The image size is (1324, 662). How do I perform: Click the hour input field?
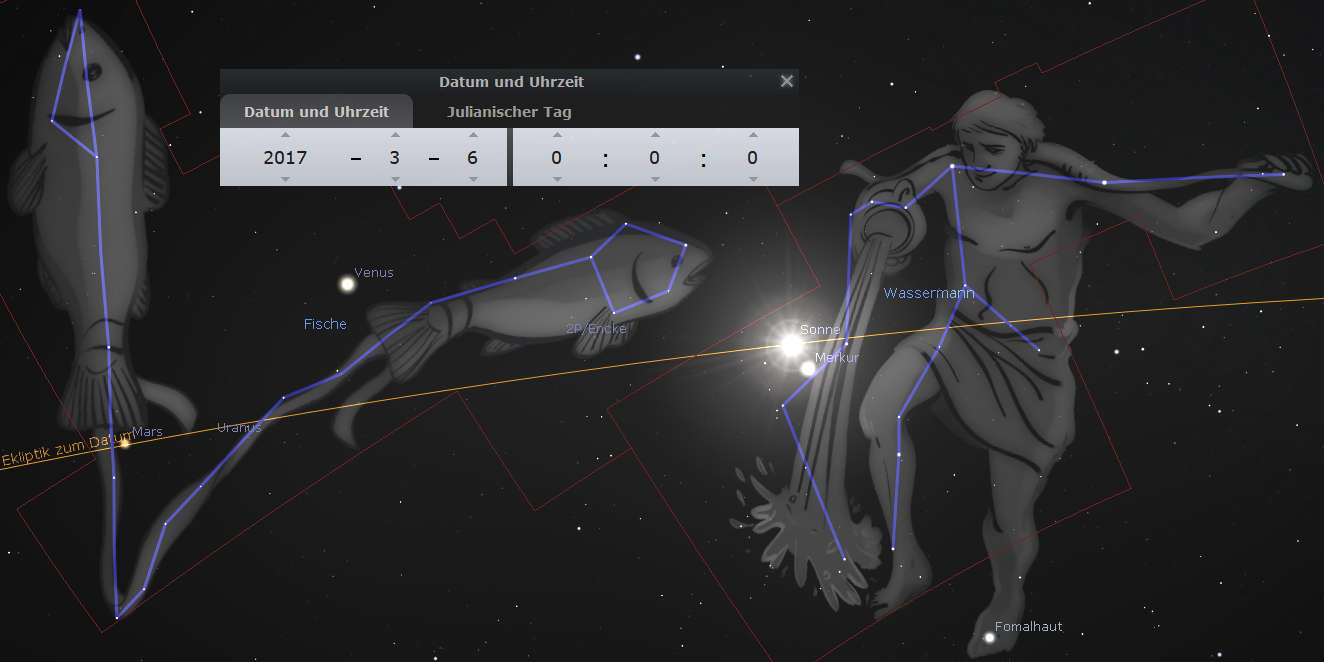(x=556, y=158)
